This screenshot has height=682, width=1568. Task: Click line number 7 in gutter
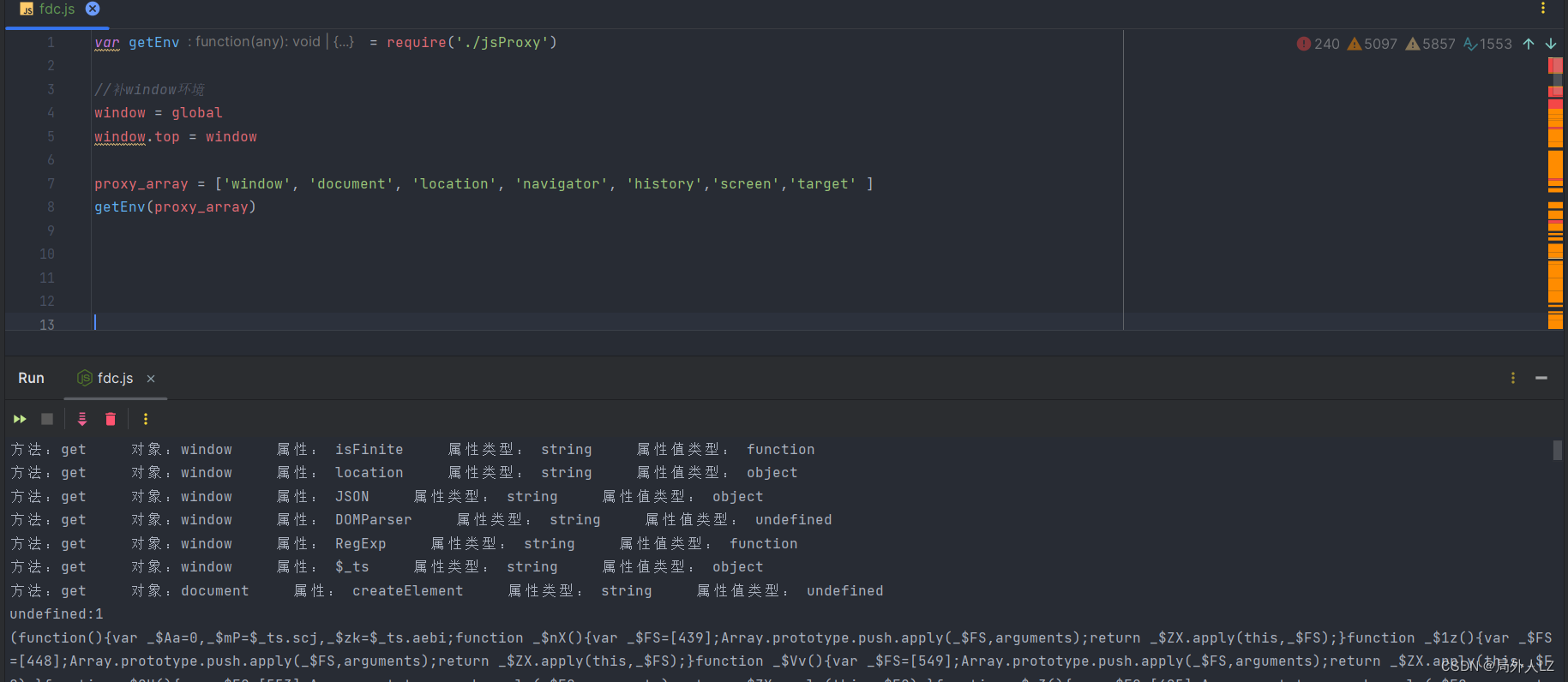point(51,184)
